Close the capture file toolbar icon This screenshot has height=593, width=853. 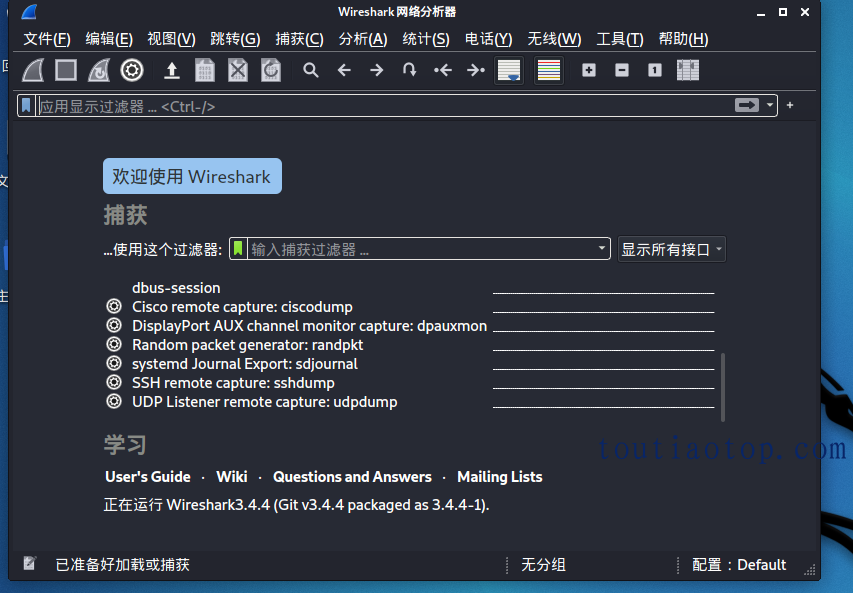click(x=238, y=70)
